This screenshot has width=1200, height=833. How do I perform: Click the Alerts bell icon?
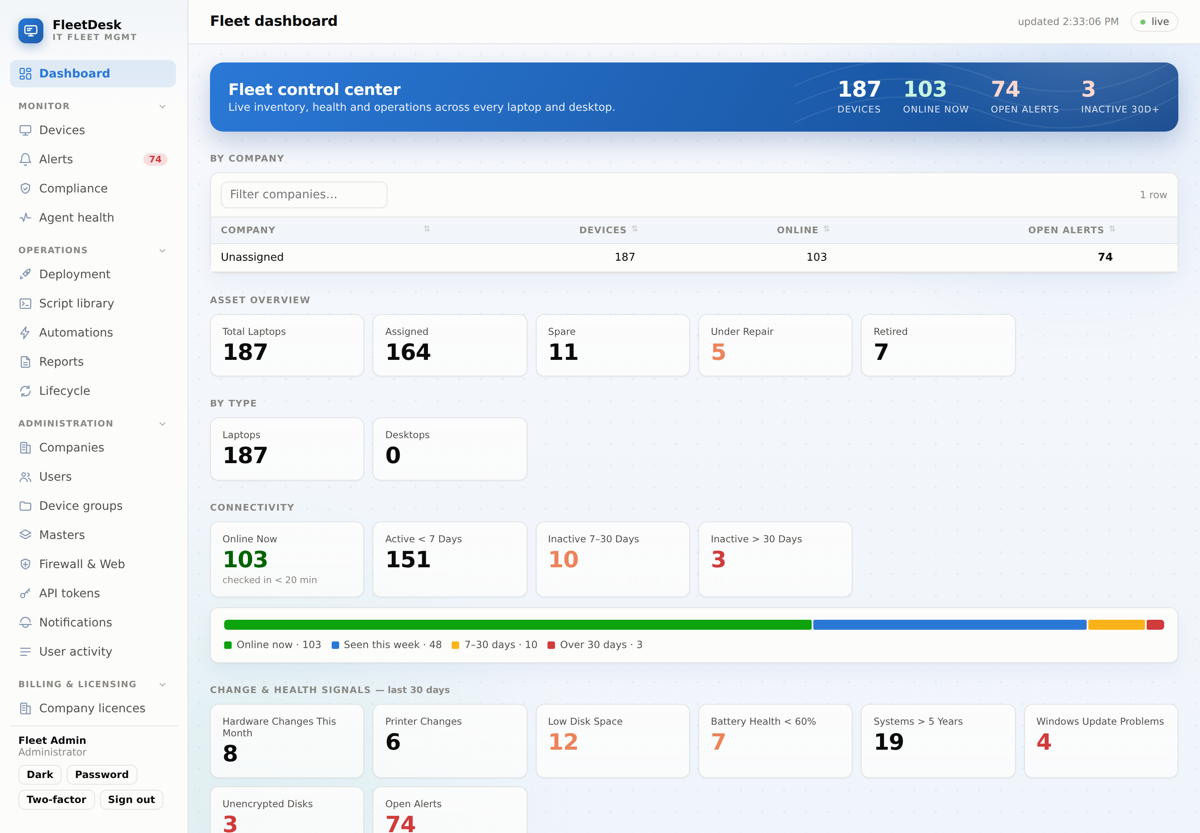(26, 159)
